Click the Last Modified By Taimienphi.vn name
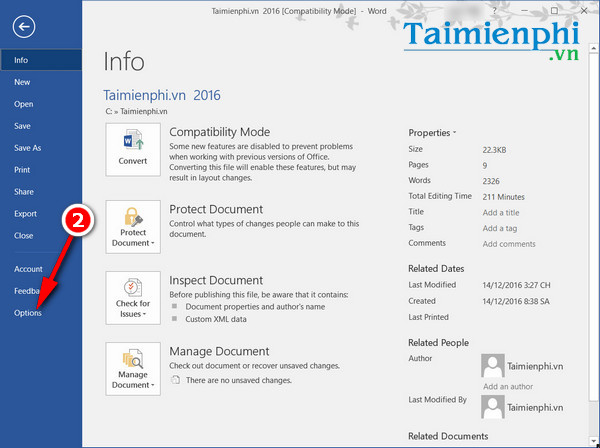 [x=535, y=407]
